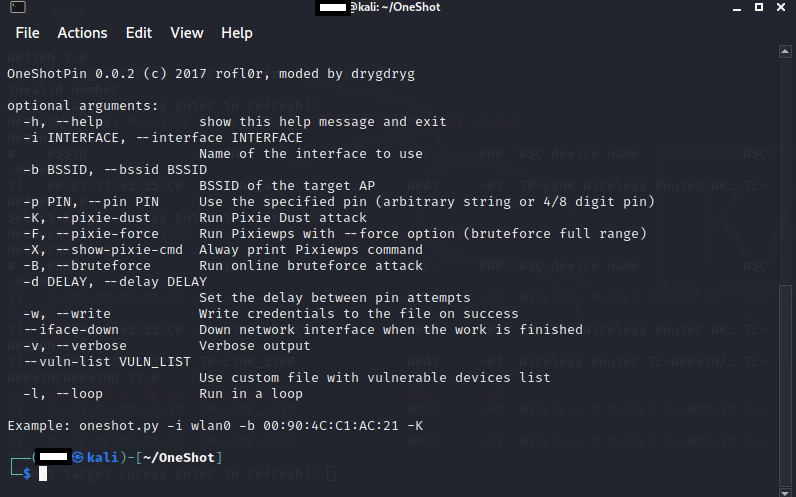Open the Edit menu
This screenshot has height=497, width=796.
tap(139, 33)
